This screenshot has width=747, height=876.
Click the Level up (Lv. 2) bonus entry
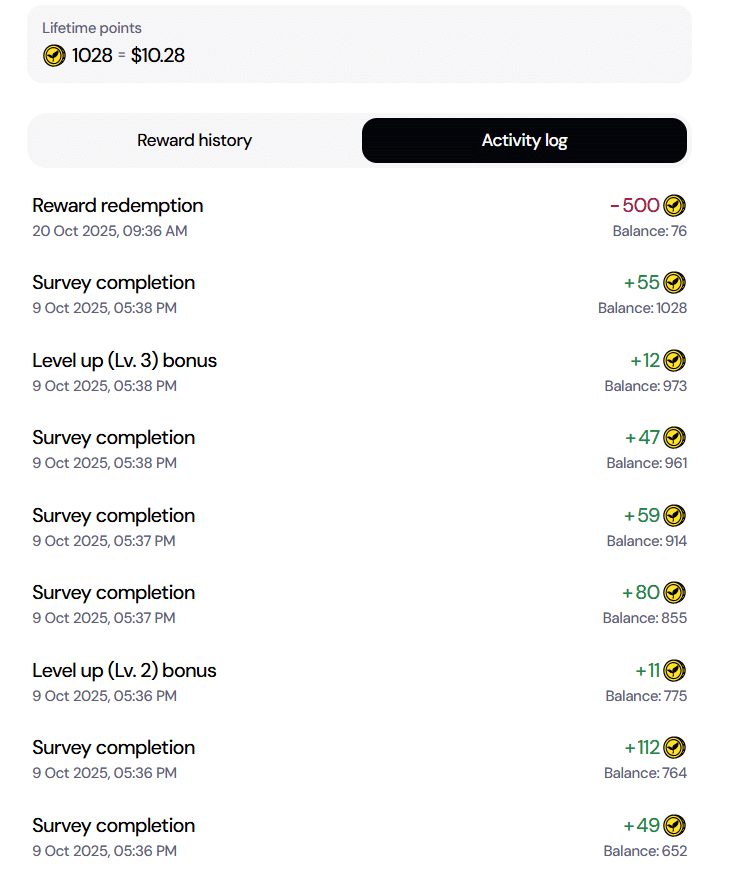124,671
